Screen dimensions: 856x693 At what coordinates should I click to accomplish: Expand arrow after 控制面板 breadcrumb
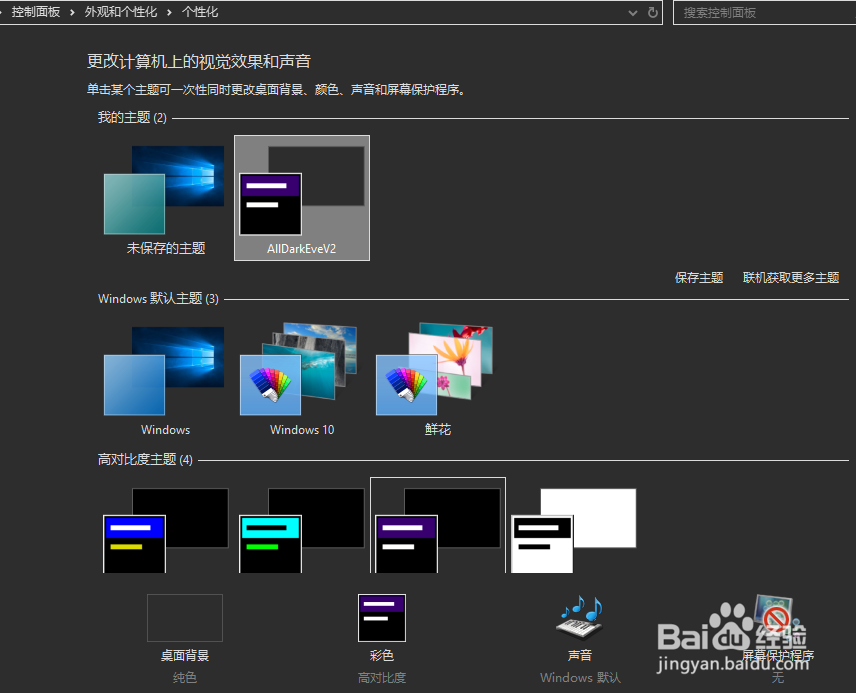pos(72,13)
